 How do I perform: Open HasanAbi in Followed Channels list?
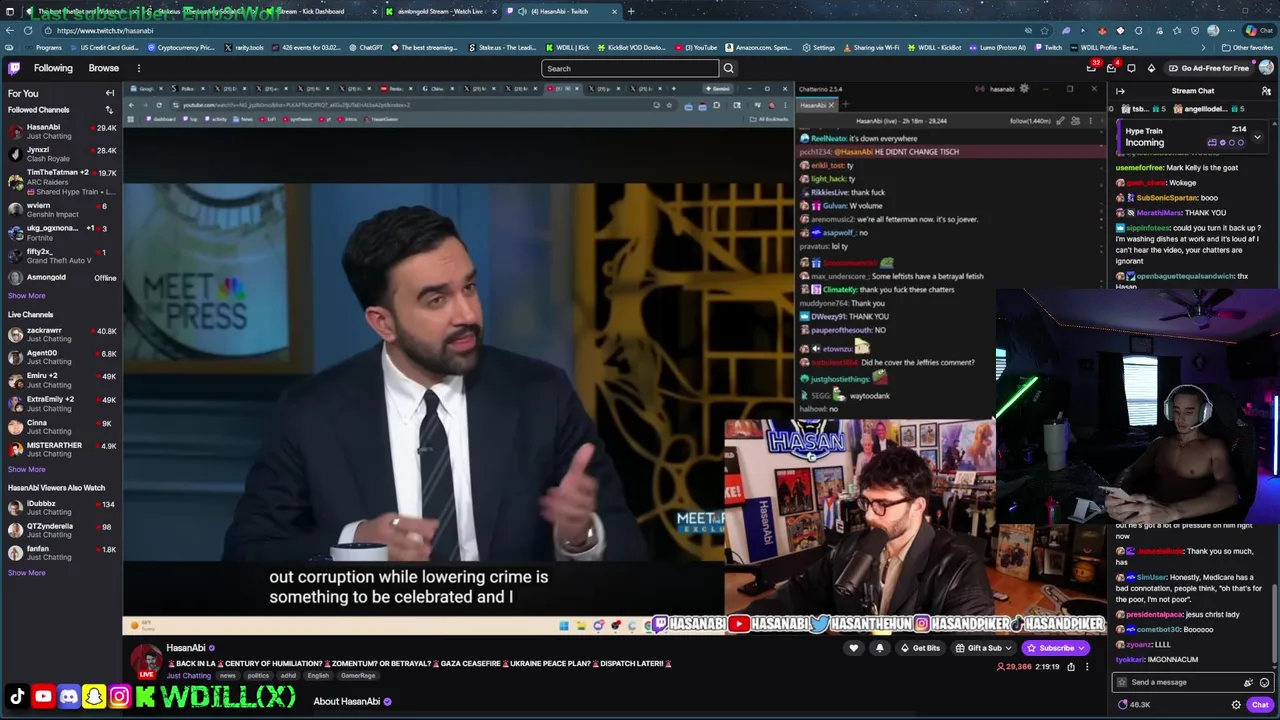click(60, 131)
